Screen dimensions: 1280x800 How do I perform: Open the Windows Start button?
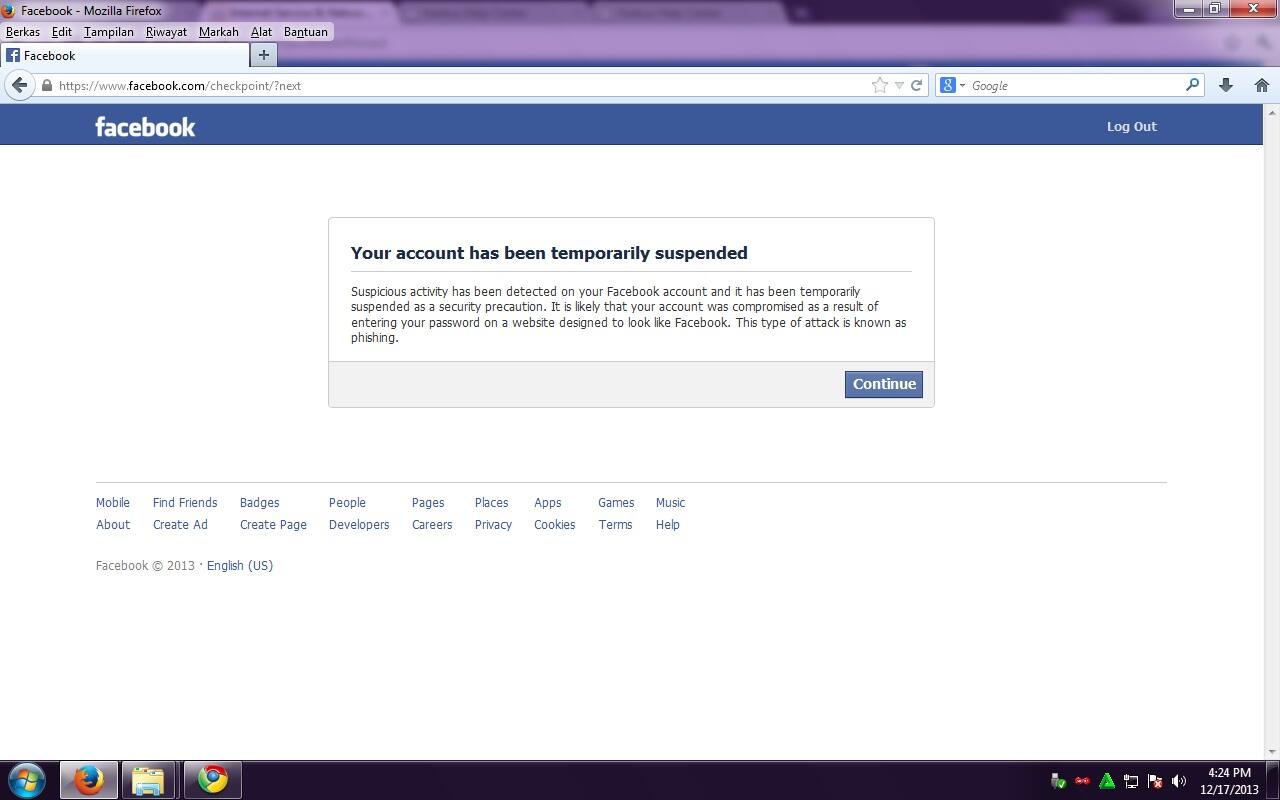[x=25, y=780]
